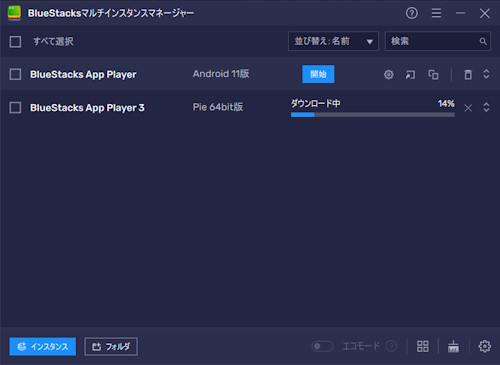
Task: Delete BlueStacks App Player trash icon
Action: (468, 75)
